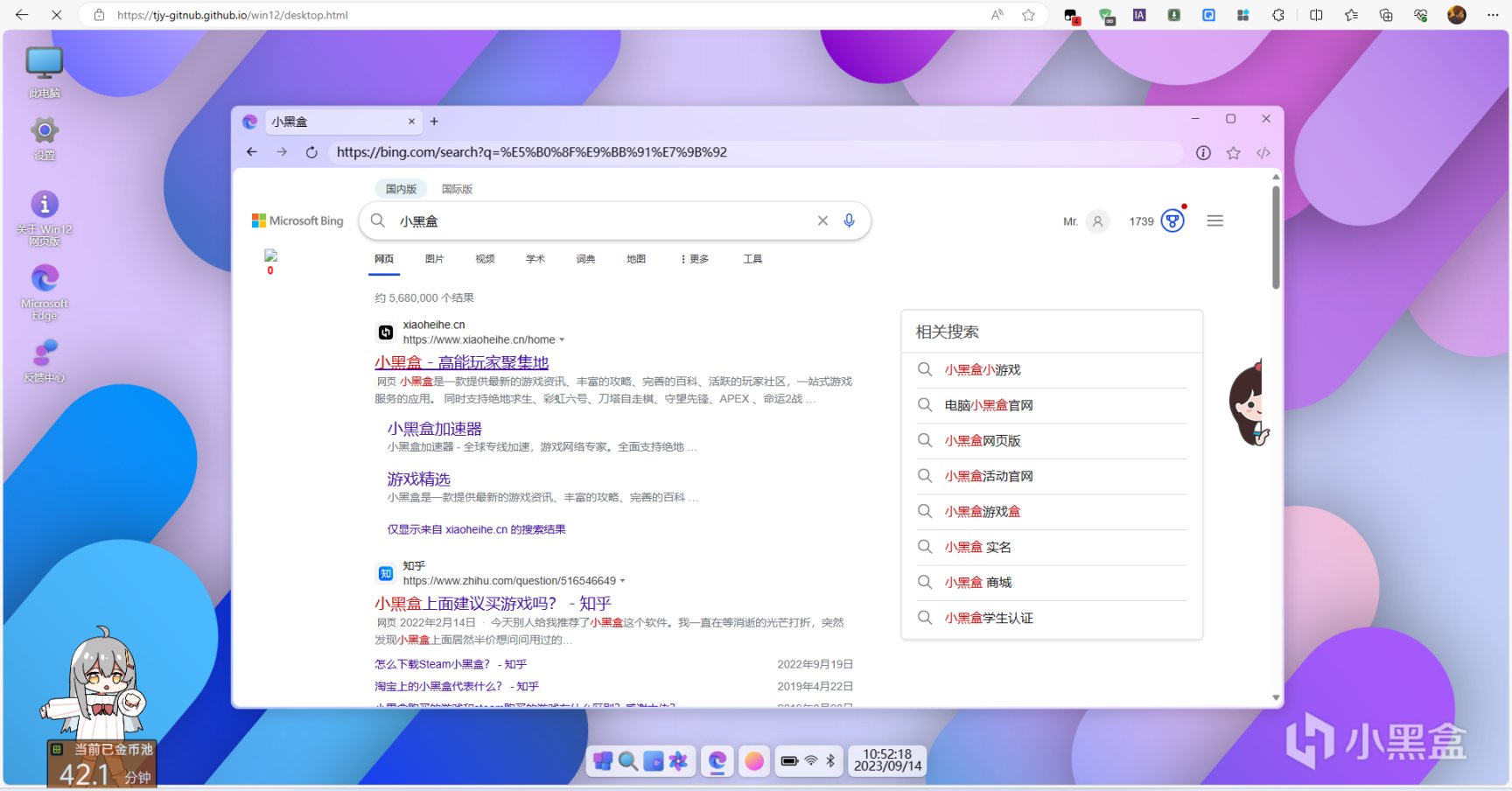Expand the arrow beside the zhihu.com URL
Viewport: 1512px width, 791px height.
[623, 581]
